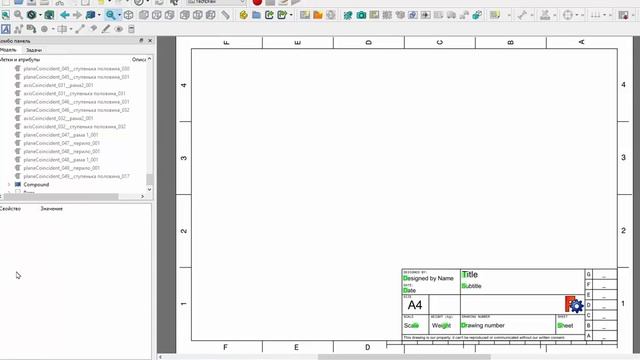Select axisCoincident_032 рама2_001 tree row
The height and width of the screenshot is (360, 640).
pos(58,118)
